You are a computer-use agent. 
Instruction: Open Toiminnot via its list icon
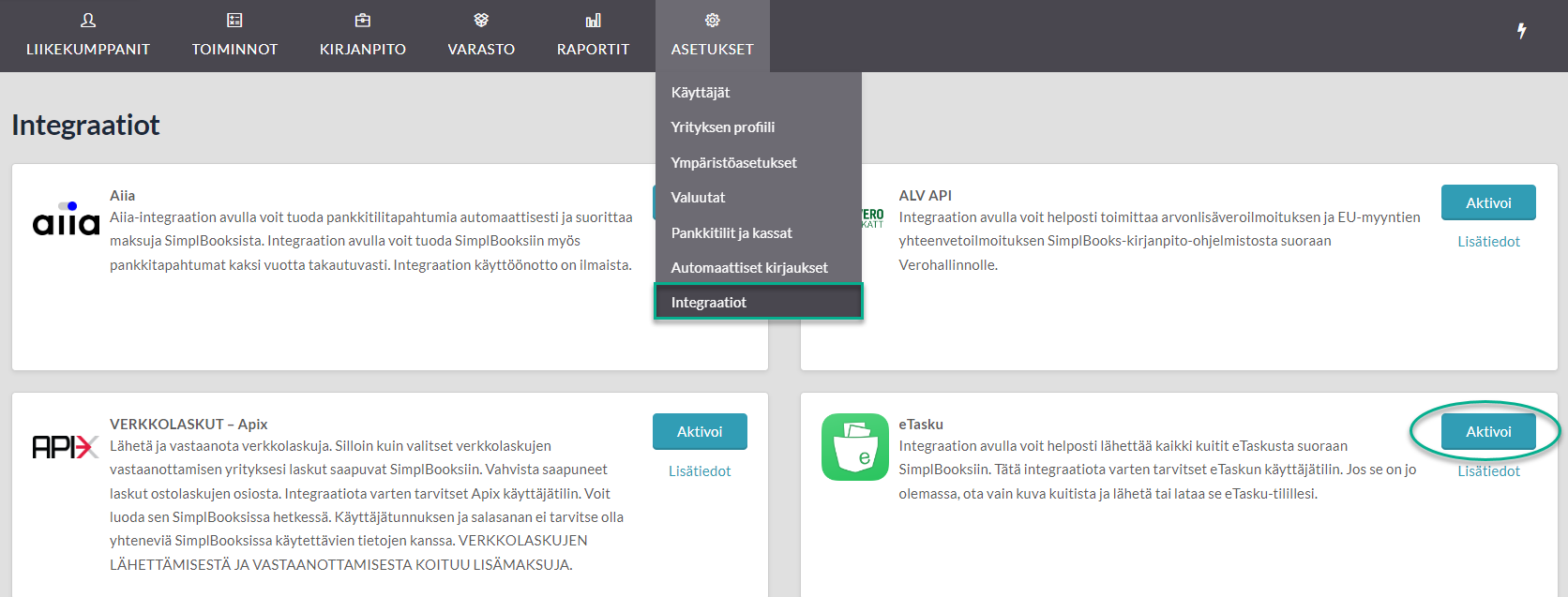[234, 21]
